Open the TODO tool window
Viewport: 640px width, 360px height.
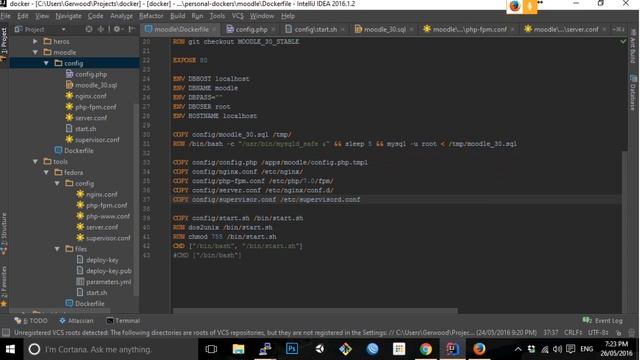[x=31, y=321]
